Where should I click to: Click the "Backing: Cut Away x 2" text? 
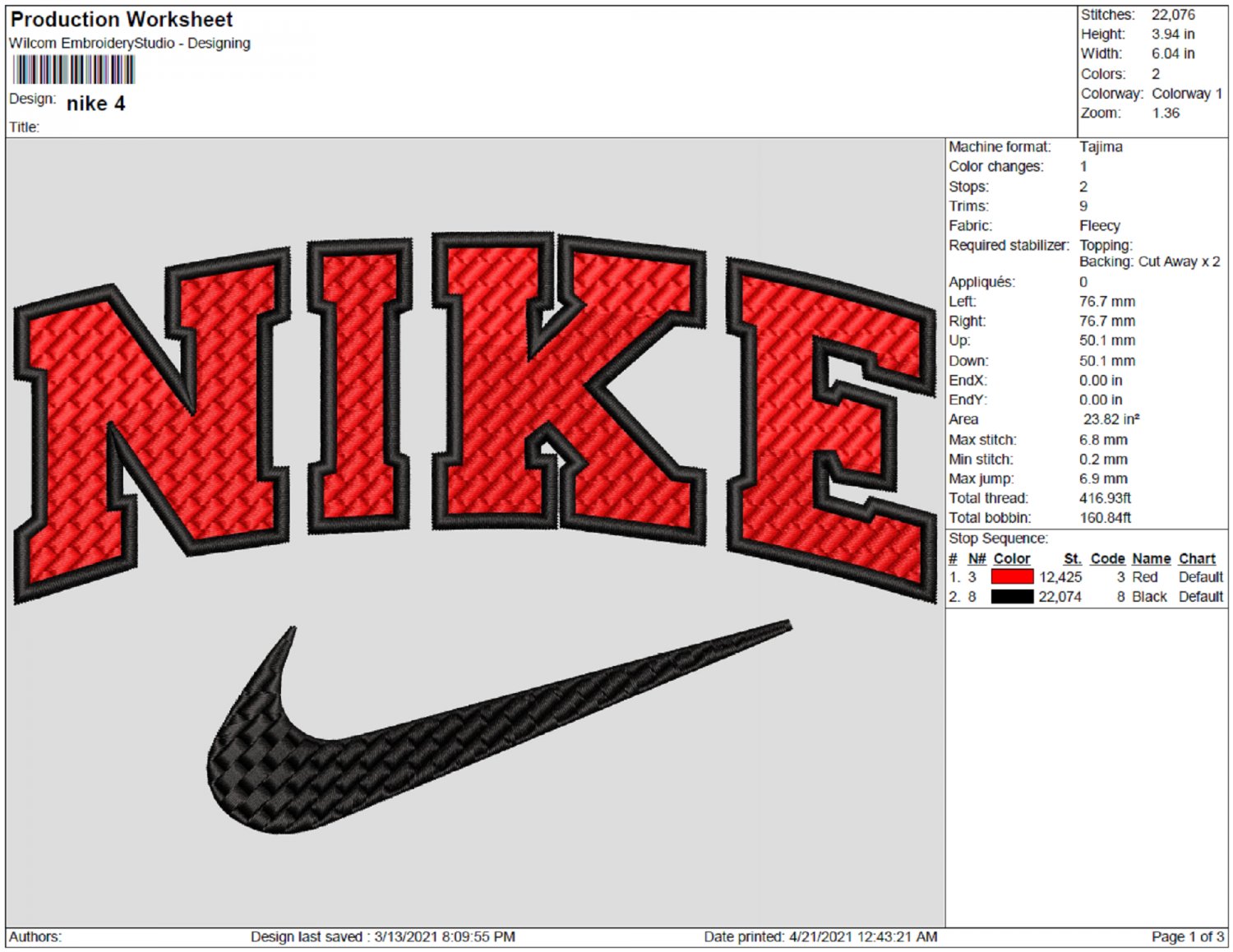(1150, 262)
